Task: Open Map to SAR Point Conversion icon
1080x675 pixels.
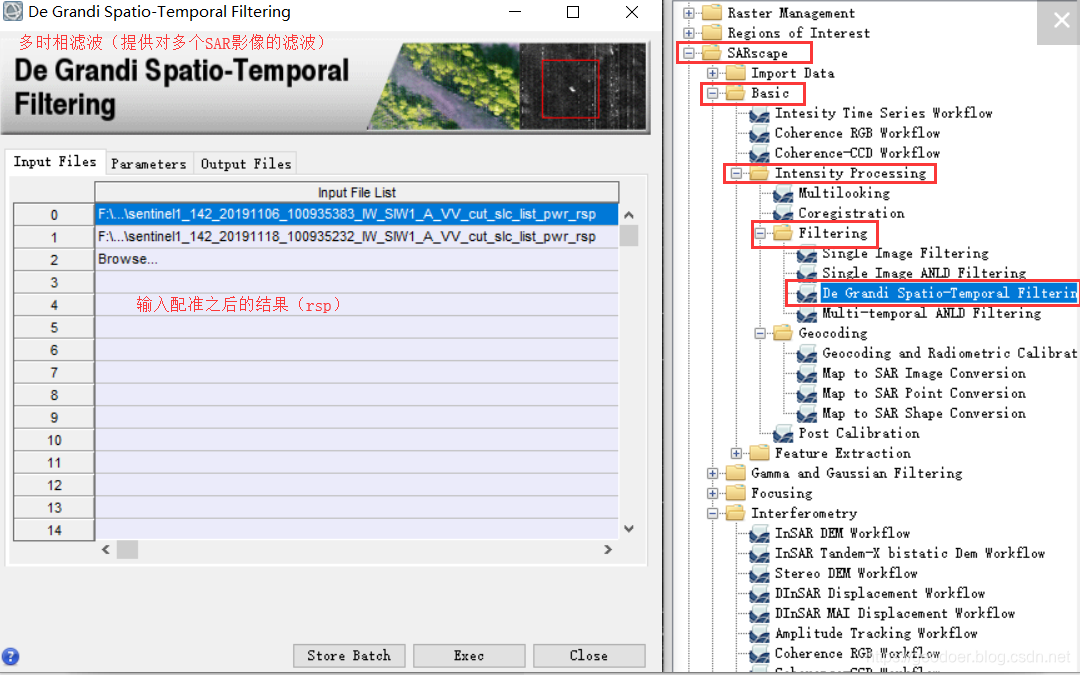Action: pyautogui.click(x=807, y=394)
